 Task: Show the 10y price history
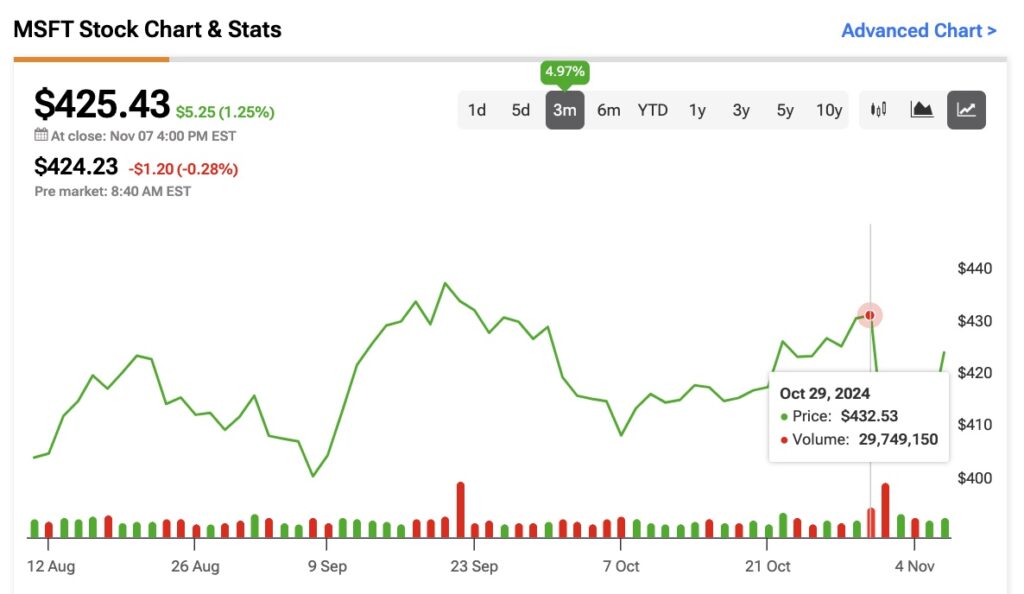[829, 110]
